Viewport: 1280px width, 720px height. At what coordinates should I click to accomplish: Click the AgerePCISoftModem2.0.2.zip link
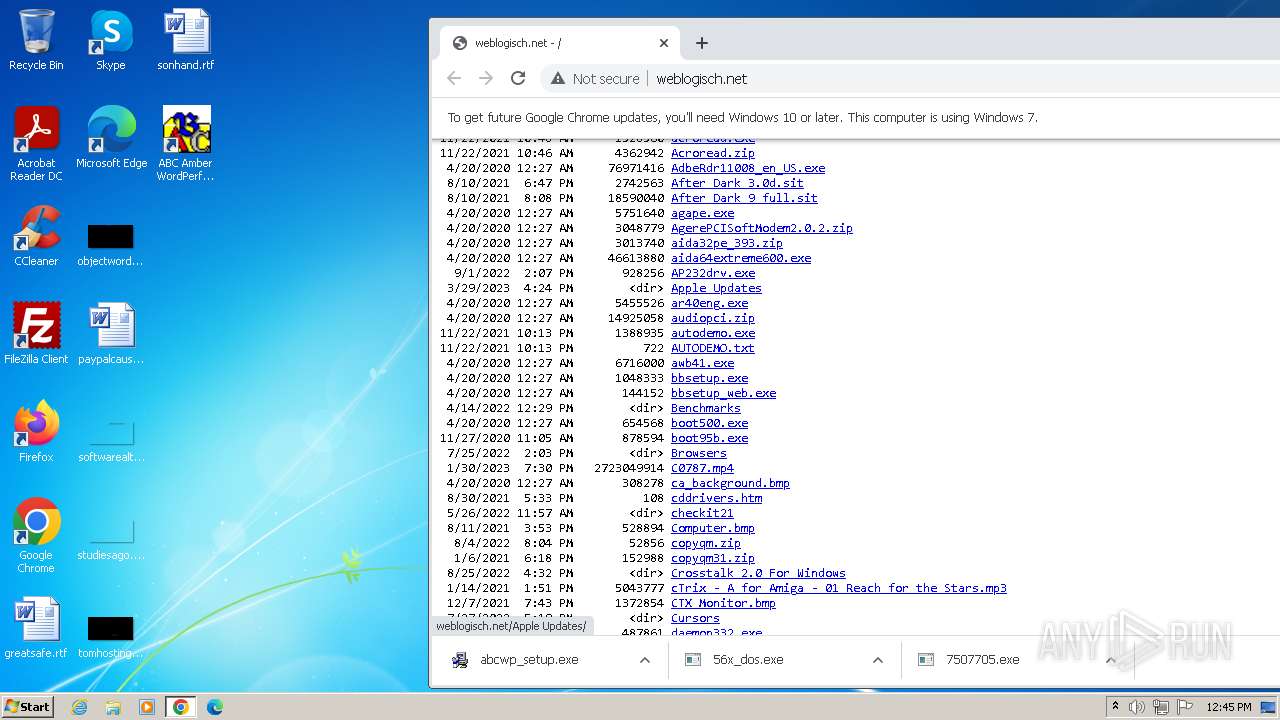[x=762, y=228]
